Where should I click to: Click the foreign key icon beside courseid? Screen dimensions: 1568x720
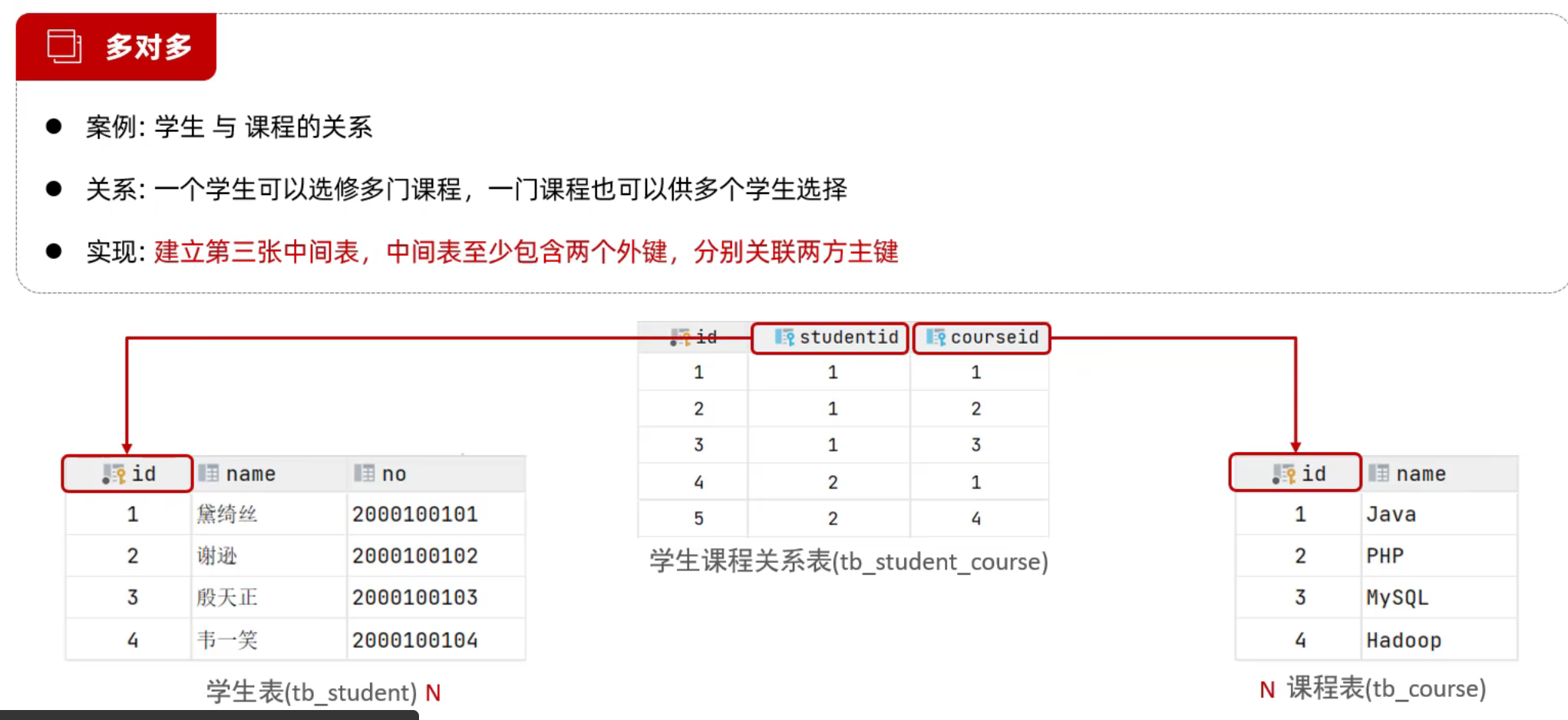tap(936, 337)
